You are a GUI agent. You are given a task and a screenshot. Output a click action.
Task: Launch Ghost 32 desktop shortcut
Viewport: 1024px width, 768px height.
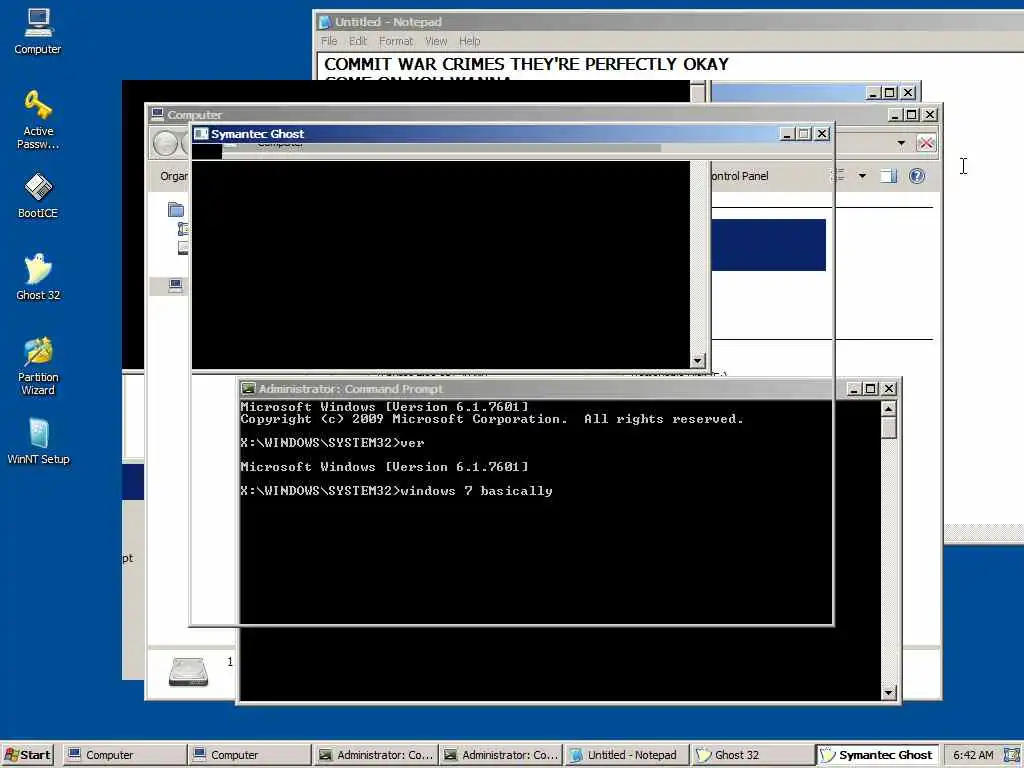[x=38, y=277]
